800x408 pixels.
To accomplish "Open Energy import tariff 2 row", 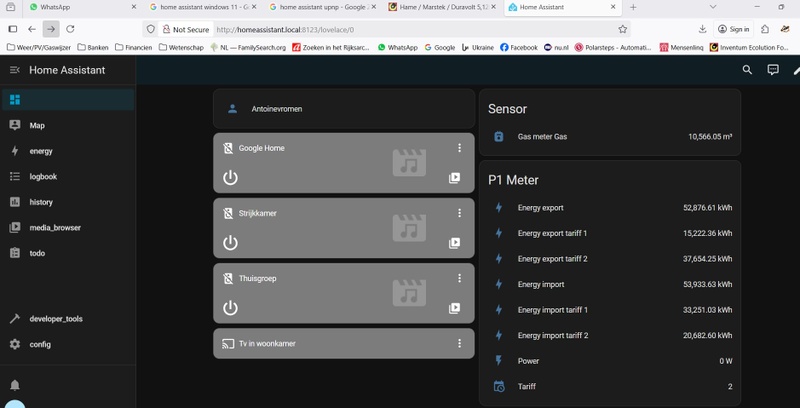I will coord(610,335).
